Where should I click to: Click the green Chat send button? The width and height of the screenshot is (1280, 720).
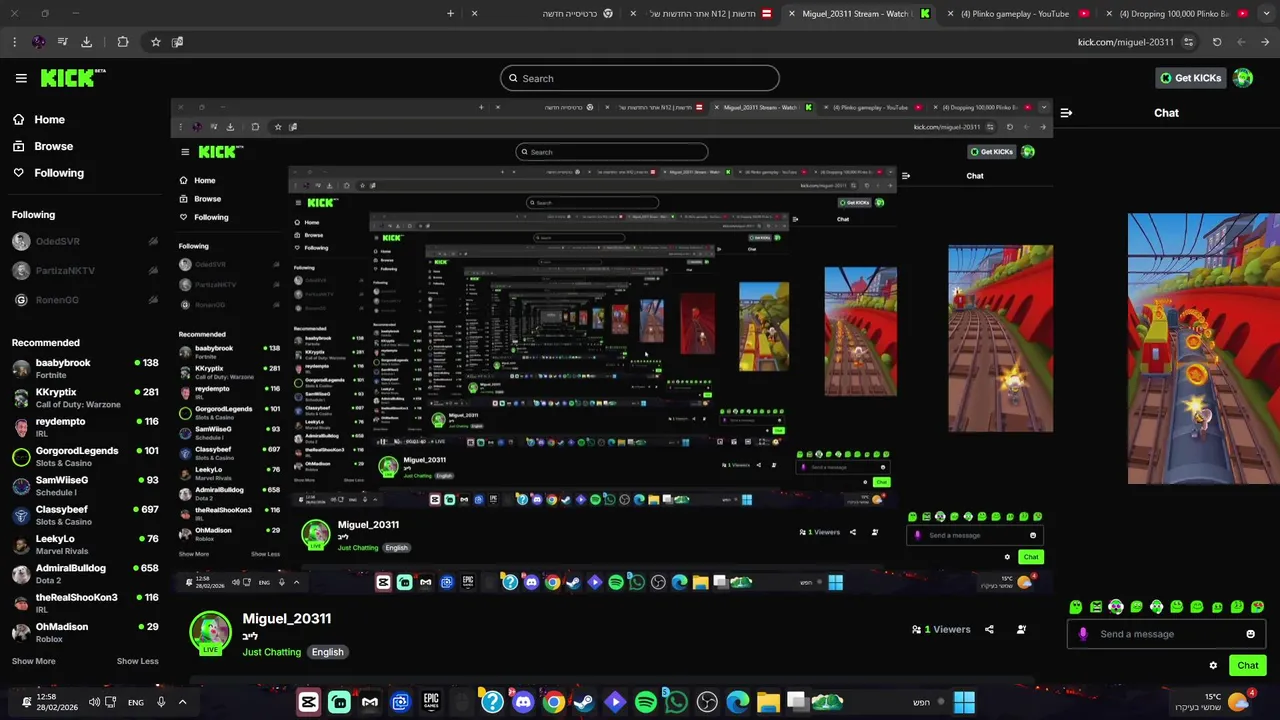tap(1248, 665)
